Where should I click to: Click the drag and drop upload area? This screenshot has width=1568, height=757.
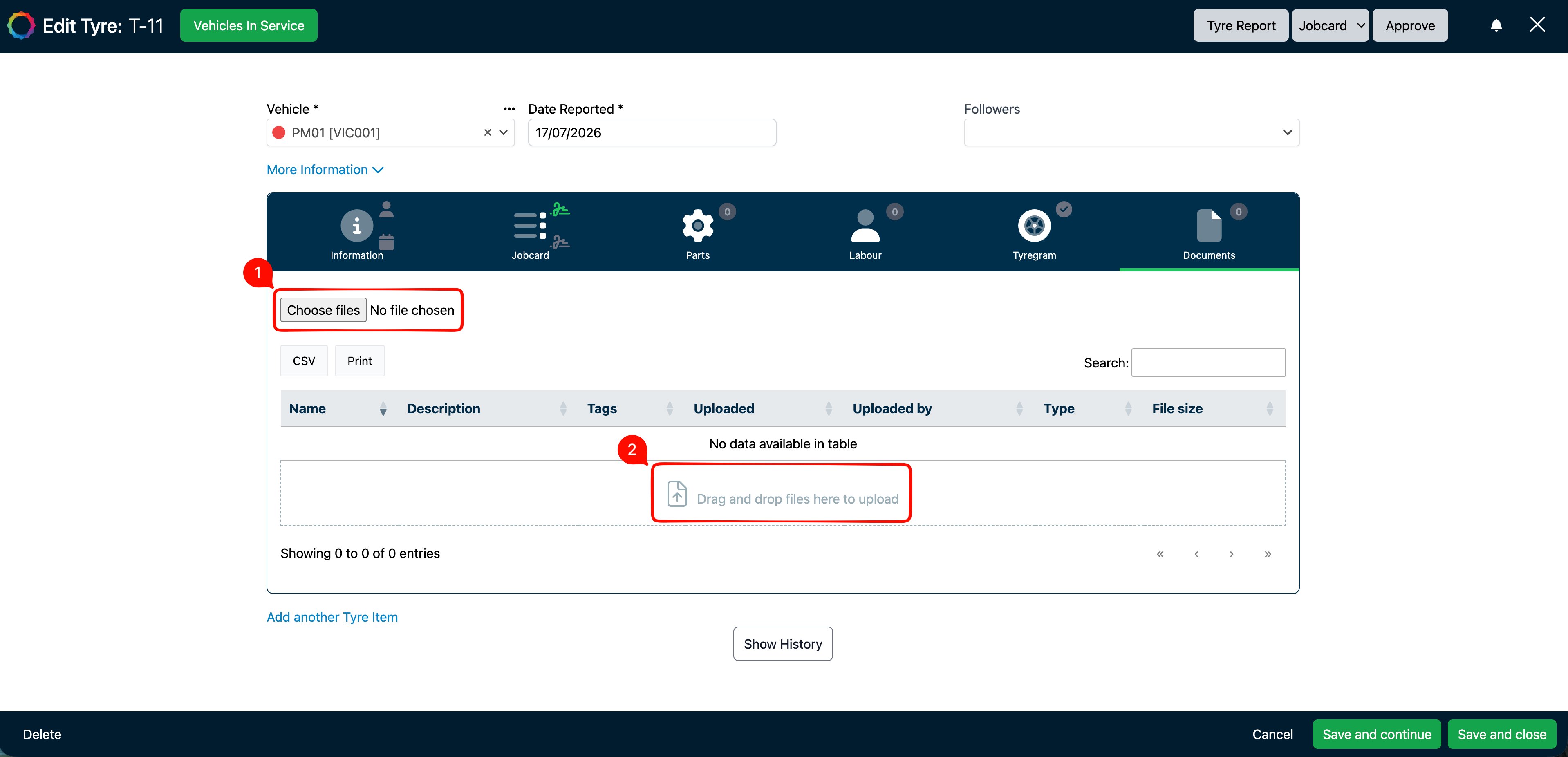(x=783, y=493)
